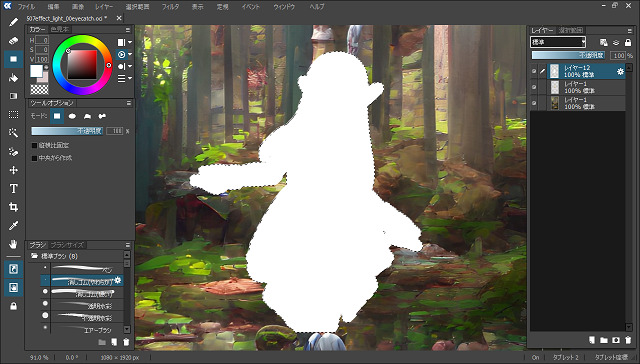Viewport: 640px width, 364px height.
Task: Click the H value input field
Action: pos(42,40)
